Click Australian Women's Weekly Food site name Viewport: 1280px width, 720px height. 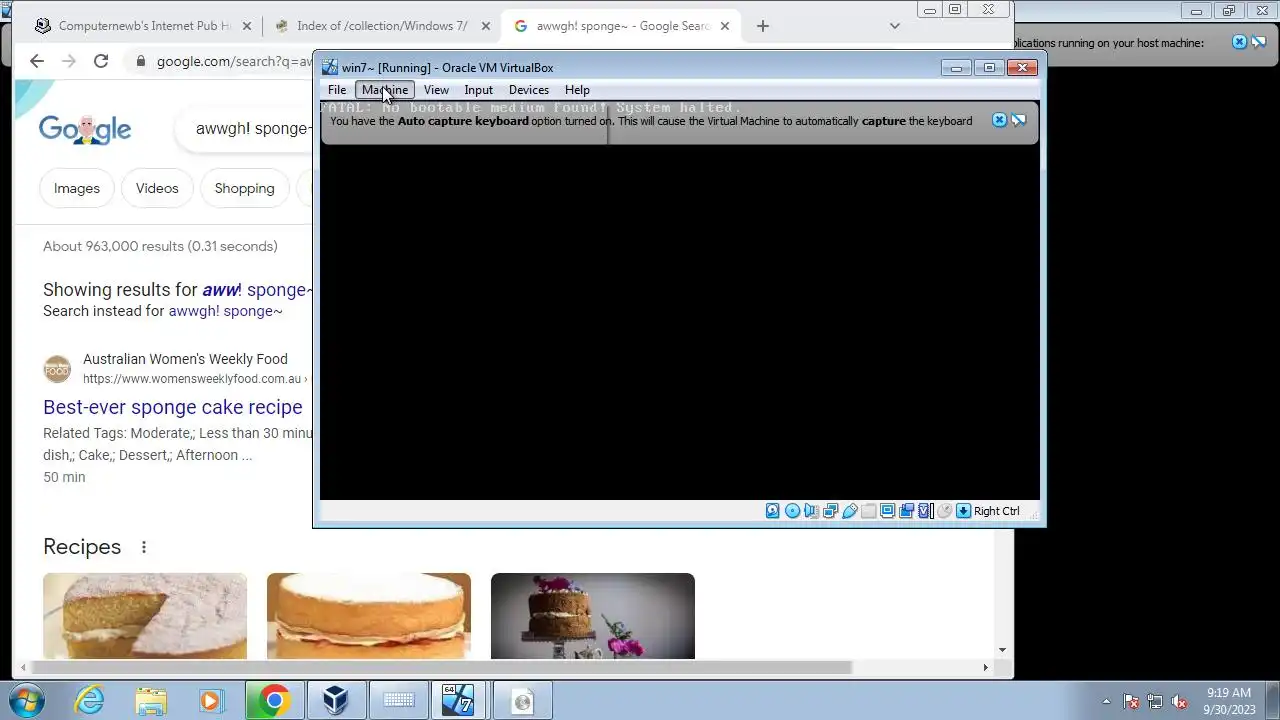(x=185, y=359)
